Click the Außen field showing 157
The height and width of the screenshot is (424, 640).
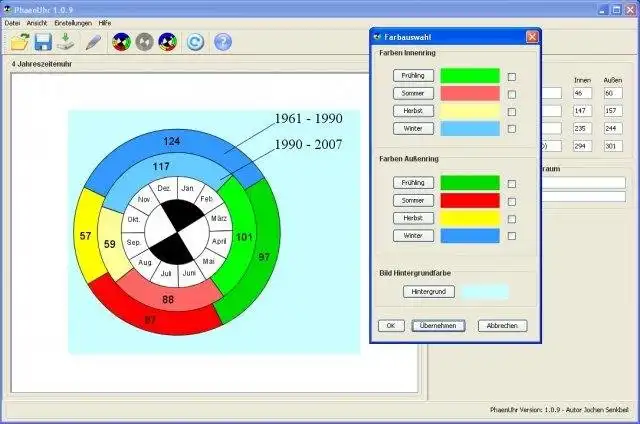click(613, 111)
